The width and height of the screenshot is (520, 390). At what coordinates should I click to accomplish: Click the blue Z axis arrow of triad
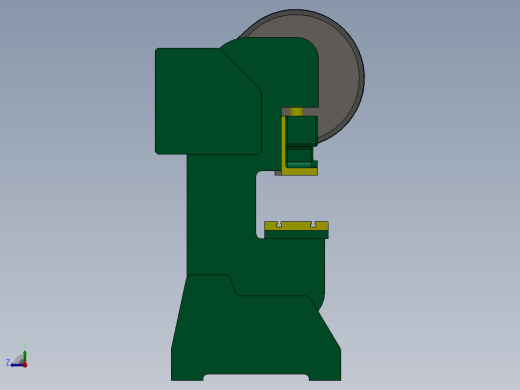point(16,365)
